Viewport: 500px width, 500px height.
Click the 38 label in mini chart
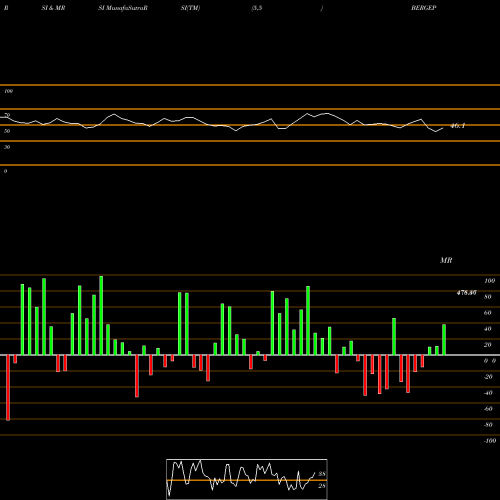point(322,474)
